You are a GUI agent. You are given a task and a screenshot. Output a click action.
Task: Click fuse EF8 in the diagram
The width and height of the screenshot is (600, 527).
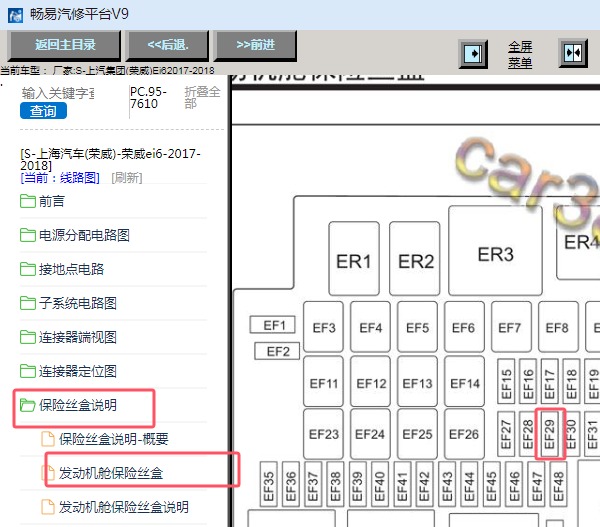(x=558, y=327)
